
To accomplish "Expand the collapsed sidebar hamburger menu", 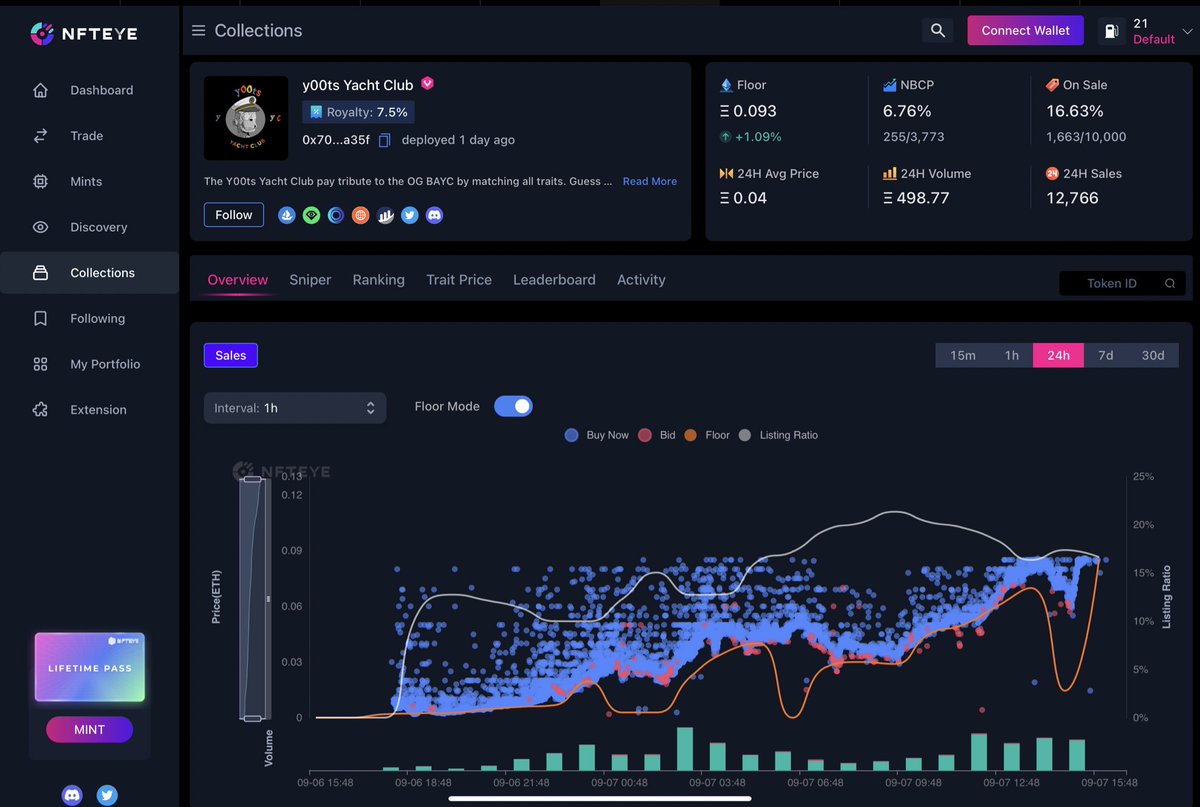I will 196,30.
